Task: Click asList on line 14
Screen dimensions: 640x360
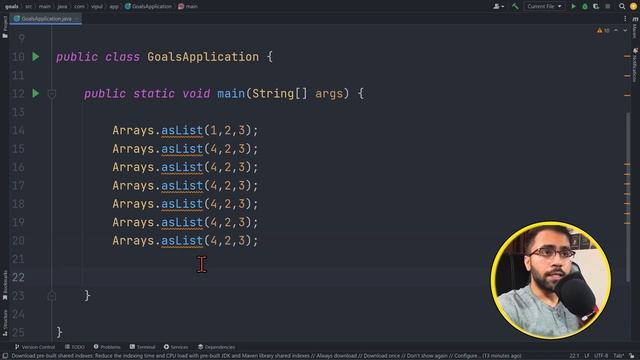Action: (x=182, y=131)
